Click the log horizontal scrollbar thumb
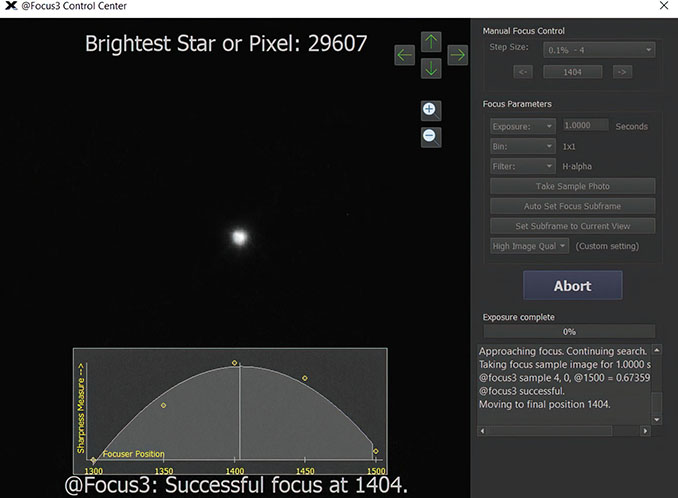Image resolution: width=678 pixels, height=498 pixels. click(550, 431)
